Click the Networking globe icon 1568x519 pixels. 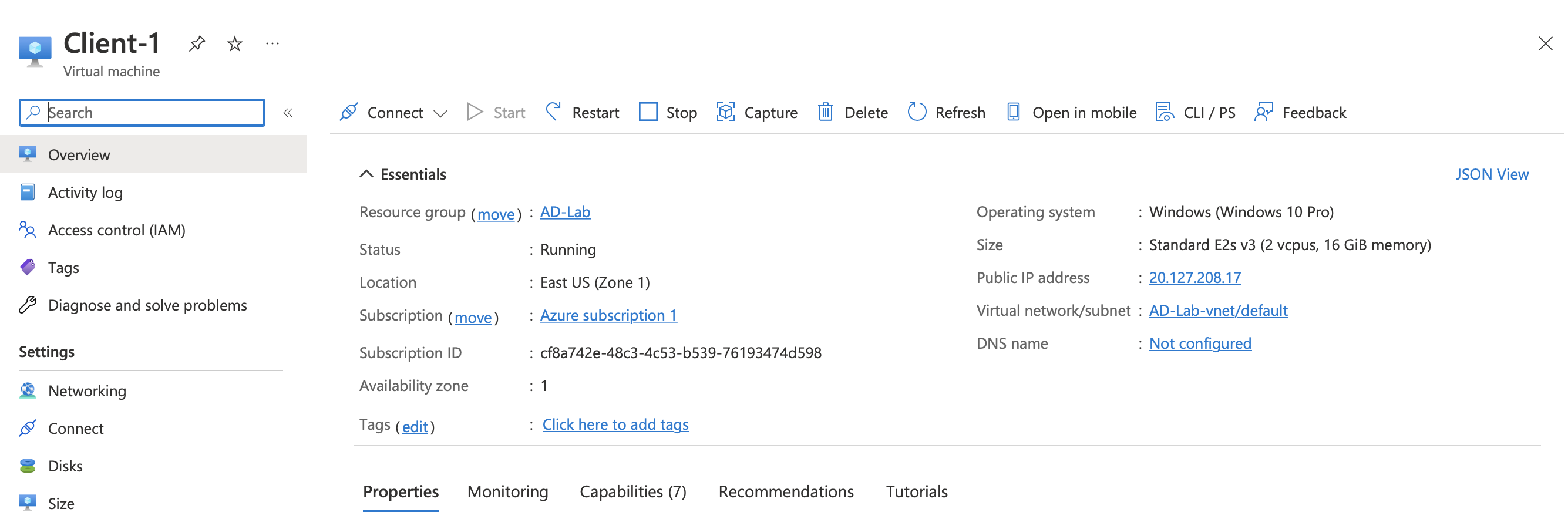tap(28, 390)
